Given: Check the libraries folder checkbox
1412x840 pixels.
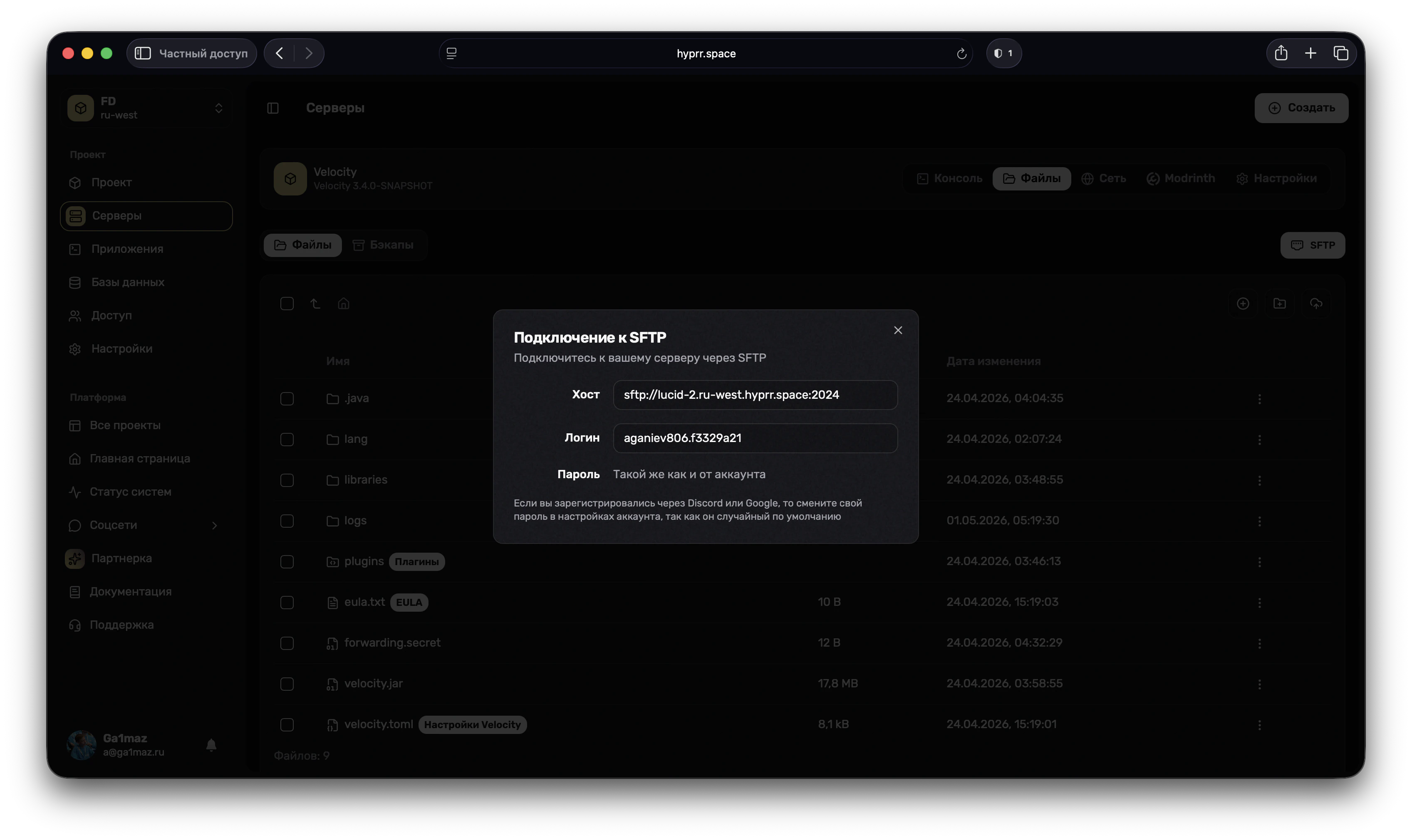Looking at the screenshot, I should 287,480.
